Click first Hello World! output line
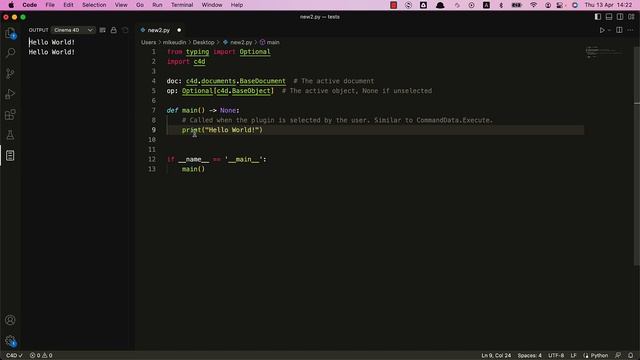640x360 pixels. click(x=52, y=42)
